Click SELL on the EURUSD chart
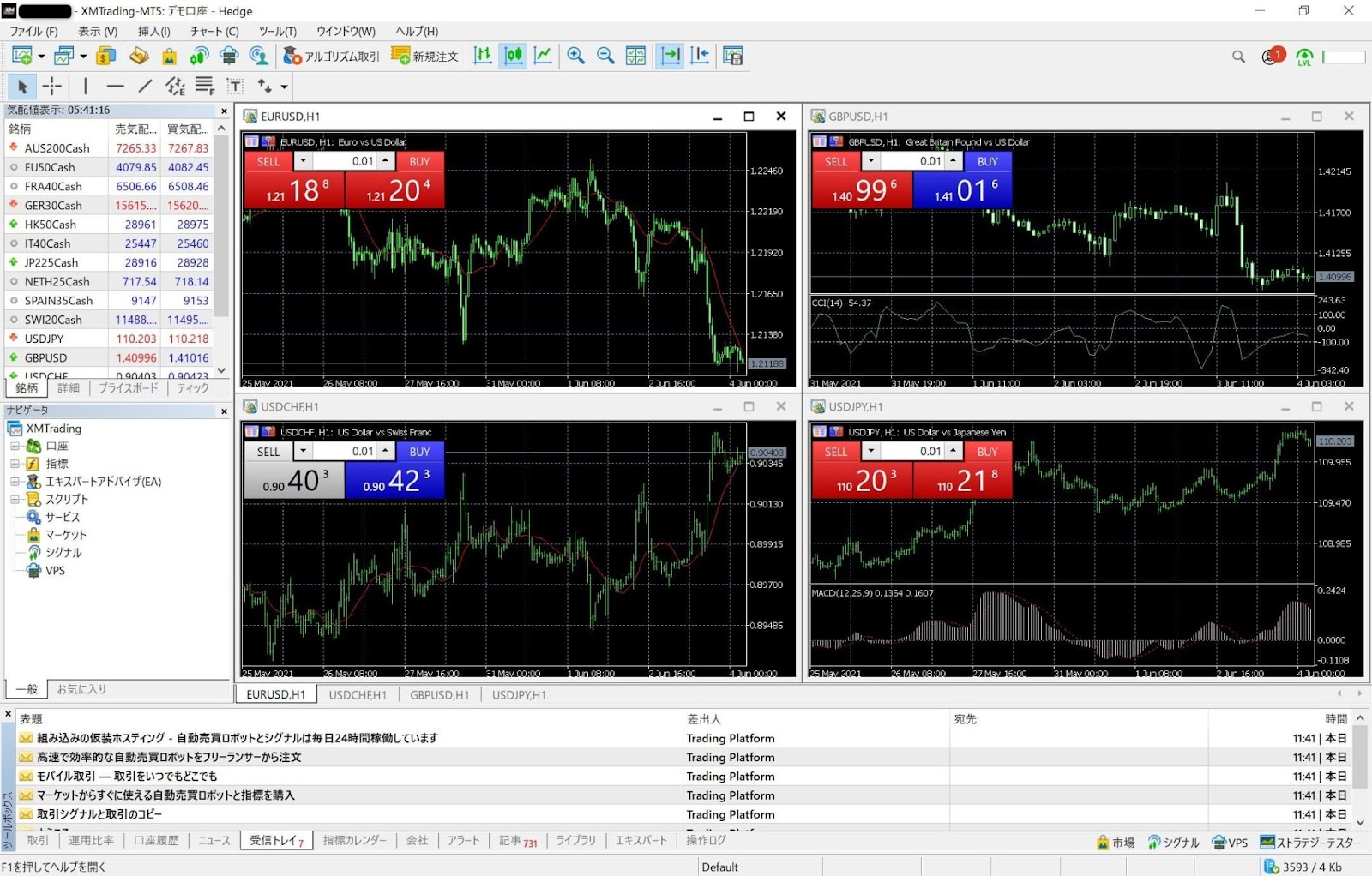Screen dimensions: 1372x876 [268, 161]
